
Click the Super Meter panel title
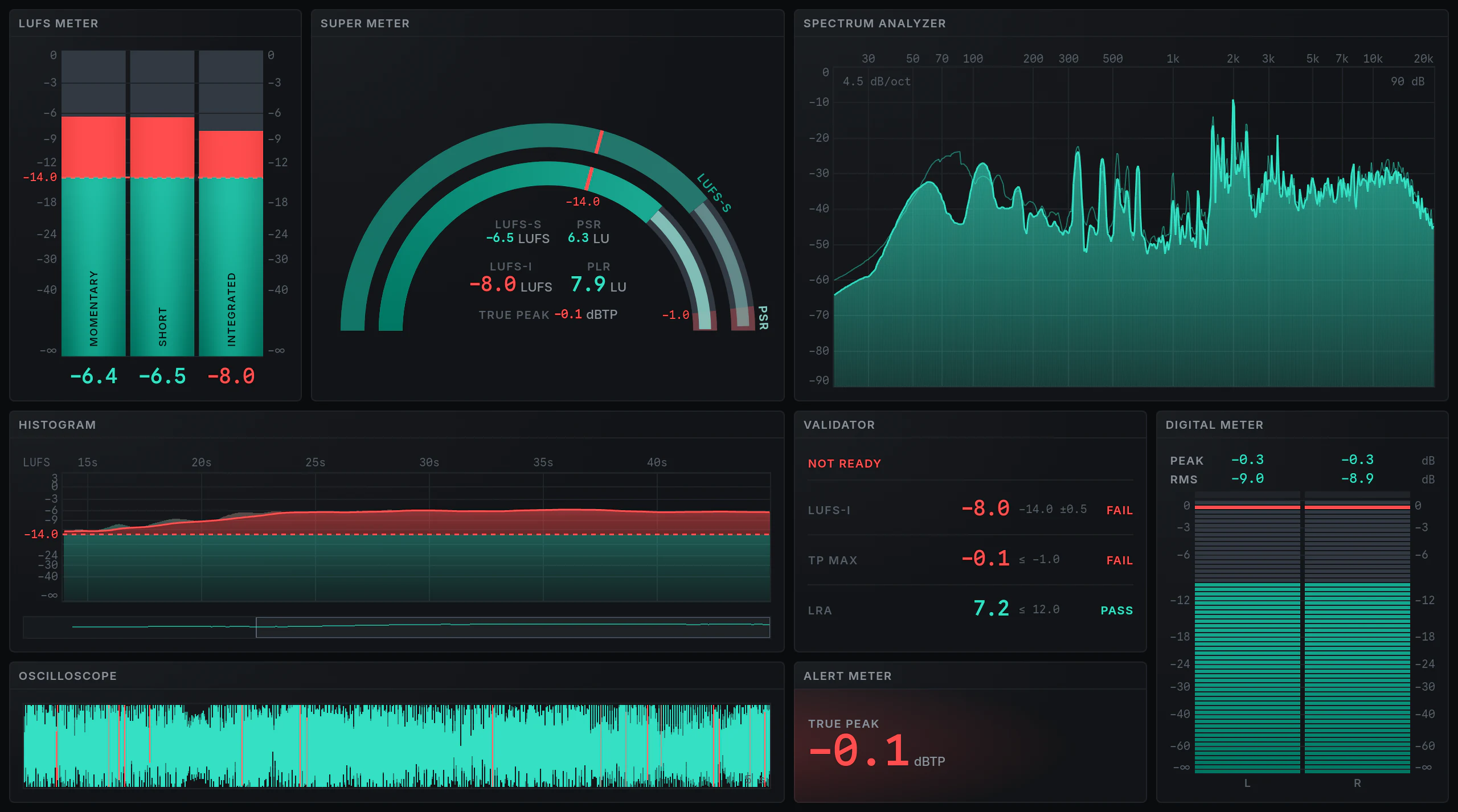(364, 23)
